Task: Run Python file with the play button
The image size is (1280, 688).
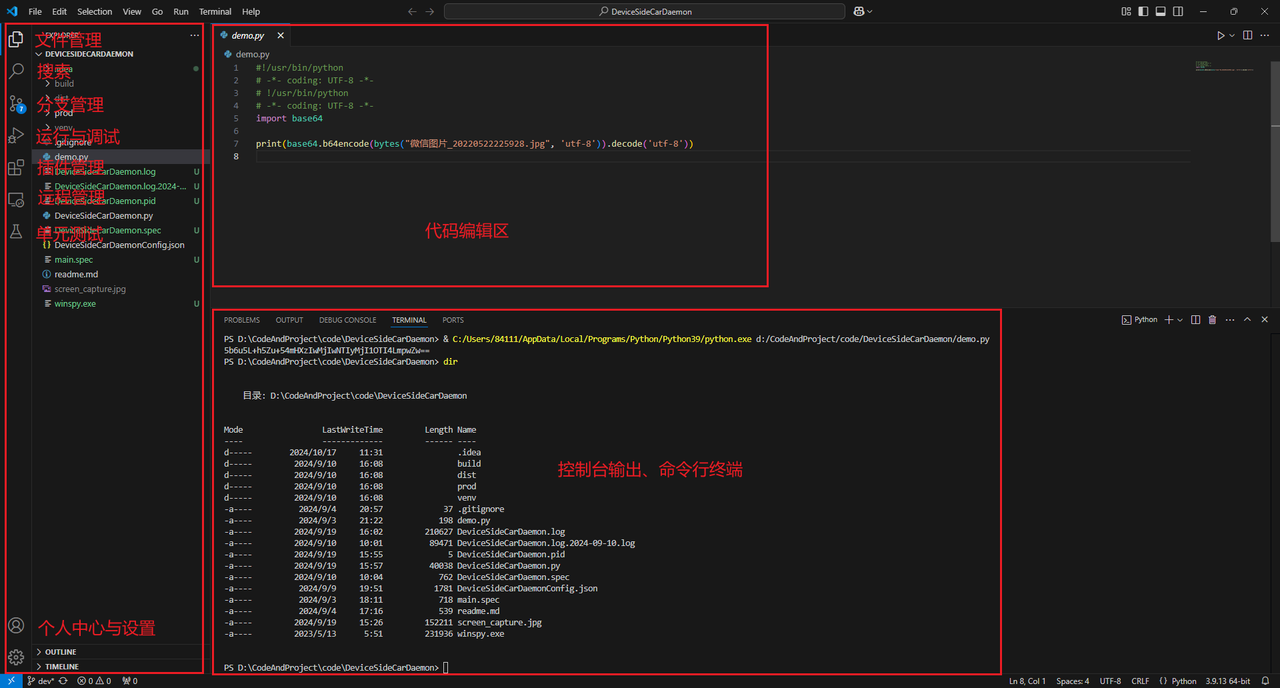Action: coord(1220,35)
